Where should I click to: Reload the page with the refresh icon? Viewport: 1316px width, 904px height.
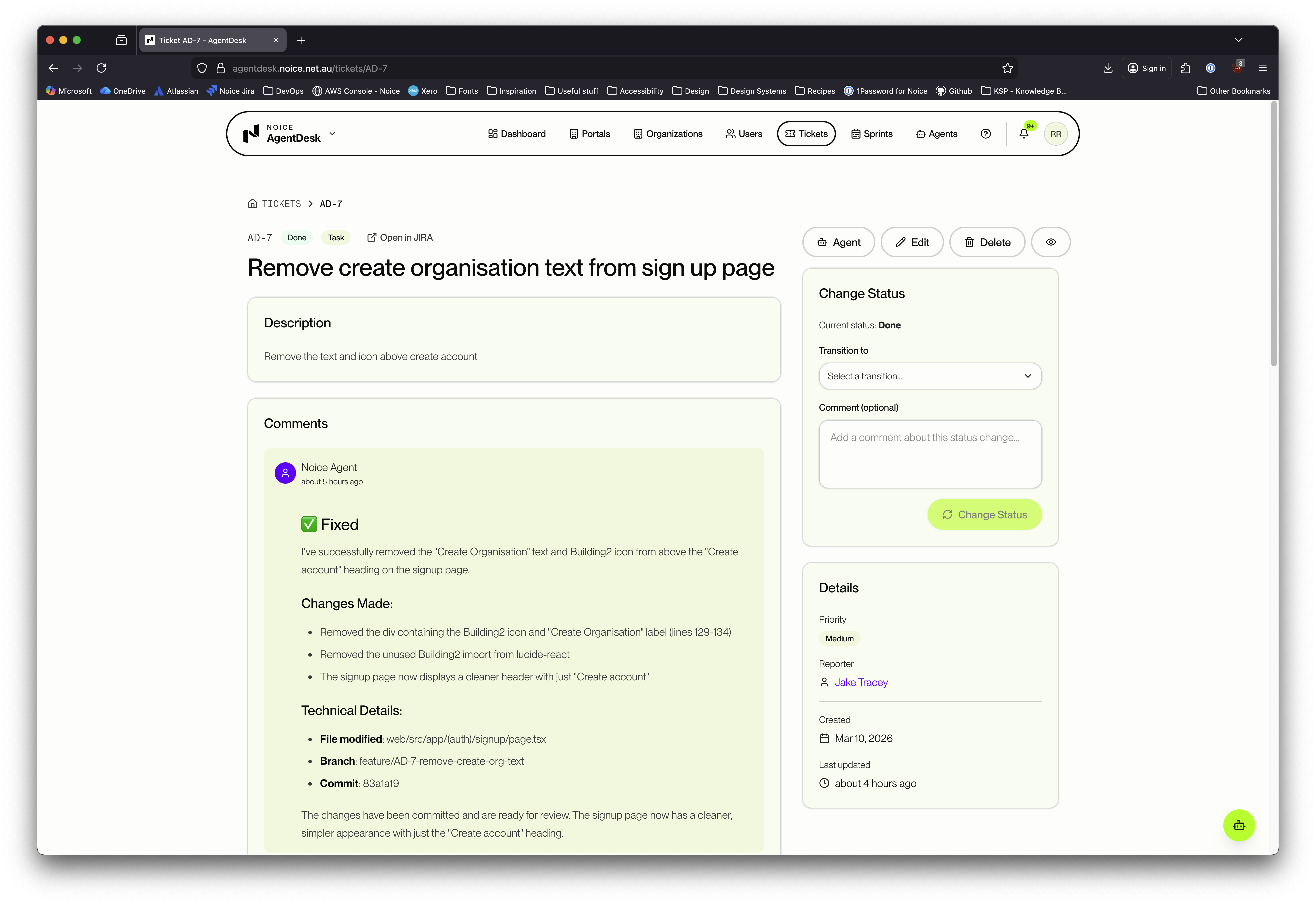tap(101, 68)
